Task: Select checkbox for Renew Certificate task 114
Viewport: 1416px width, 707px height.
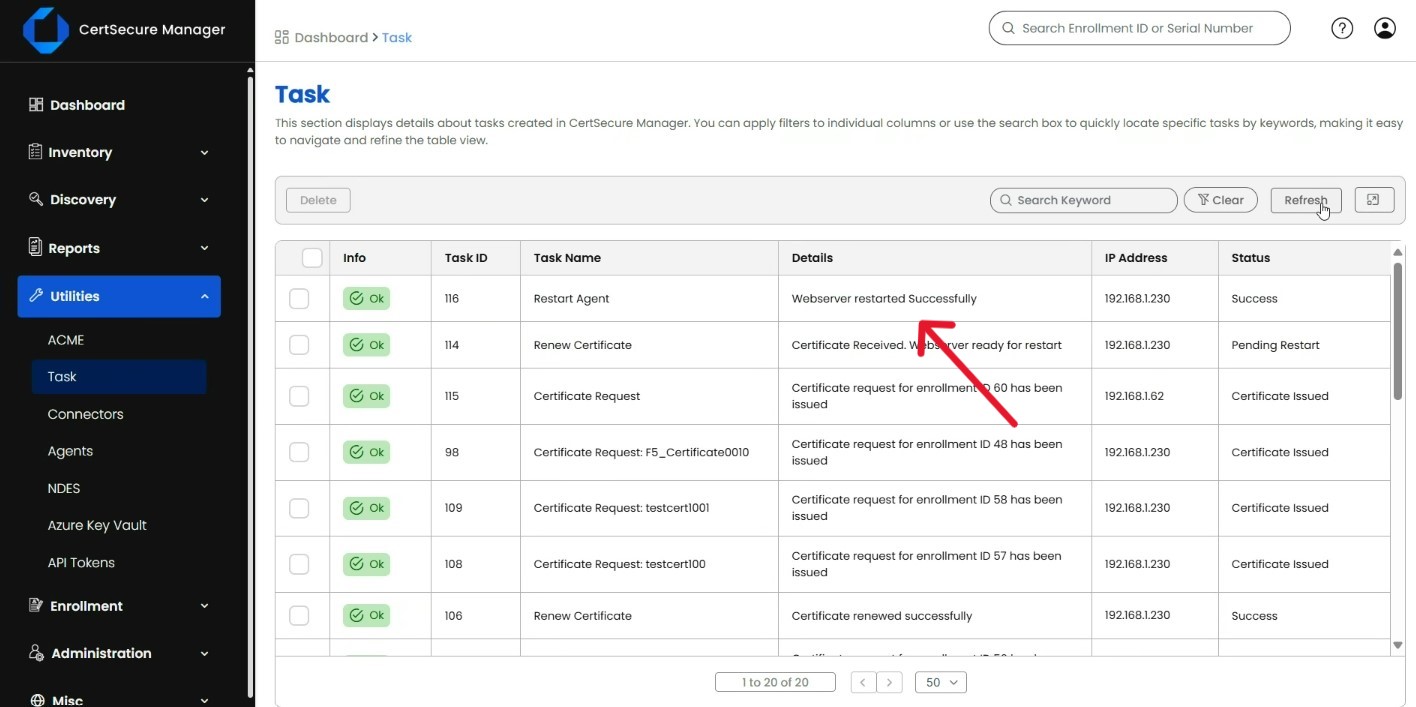Action: [x=299, y=345]
